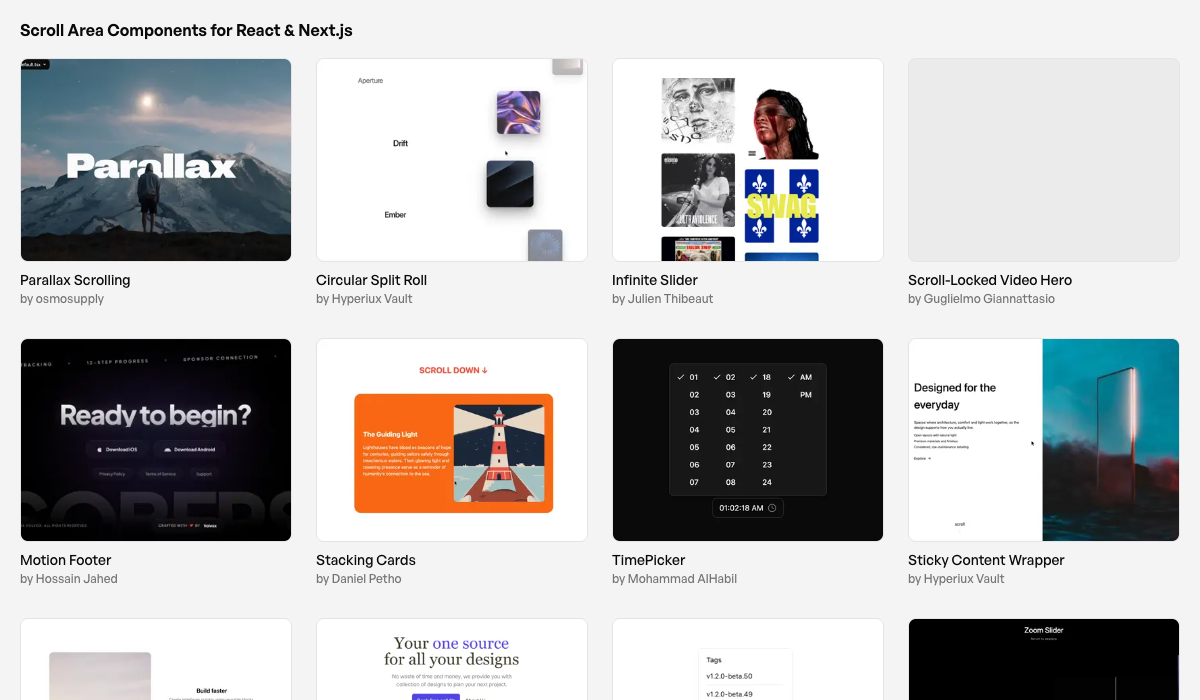Click the TimePicker title link

click(649, 560)
